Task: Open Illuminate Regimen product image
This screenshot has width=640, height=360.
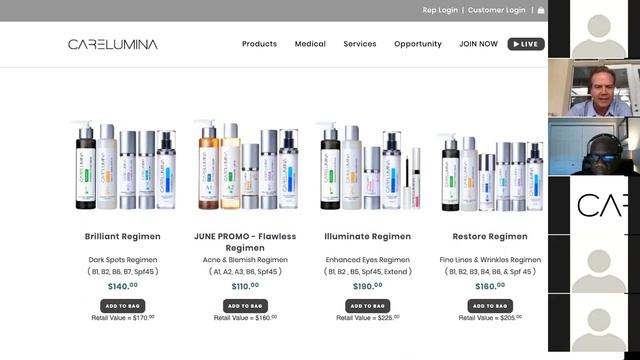Action: [x=368, y=166]
